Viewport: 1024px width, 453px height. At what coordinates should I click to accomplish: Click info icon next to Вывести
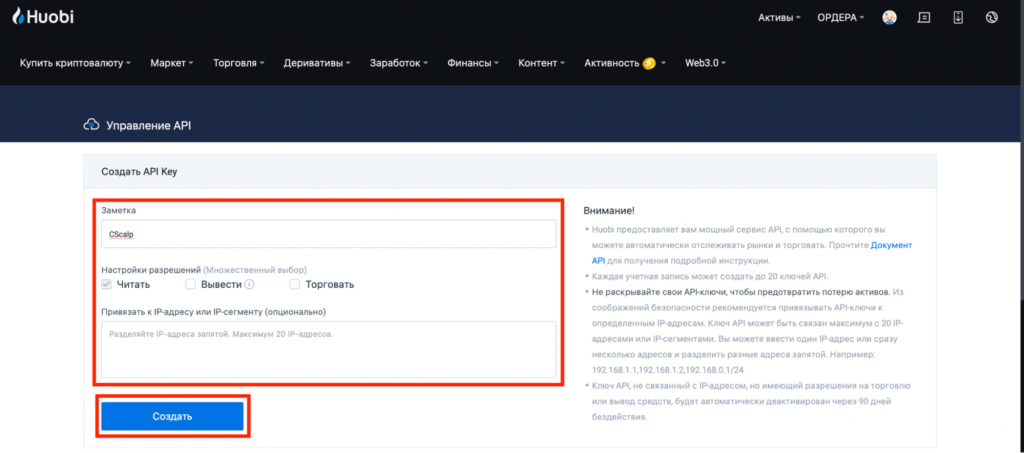[249, 285]
